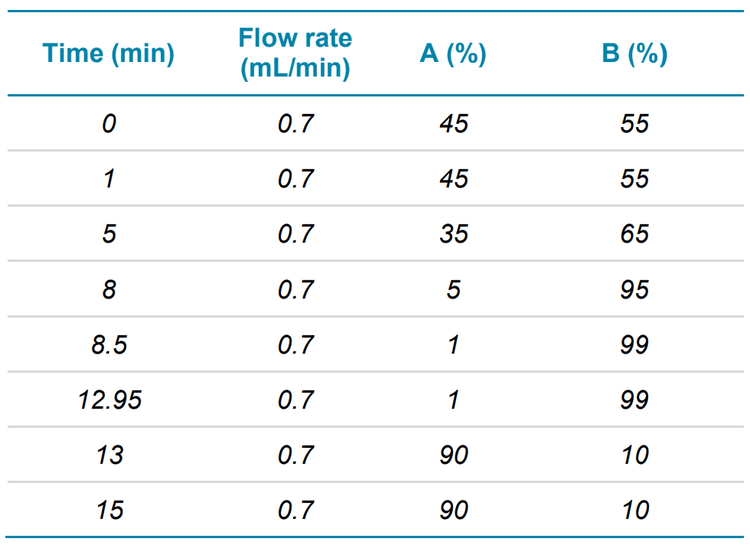This screenshot has height=545, width=750.
Task: Select A value 90 in 15 min row
Action: pos(453,510)
